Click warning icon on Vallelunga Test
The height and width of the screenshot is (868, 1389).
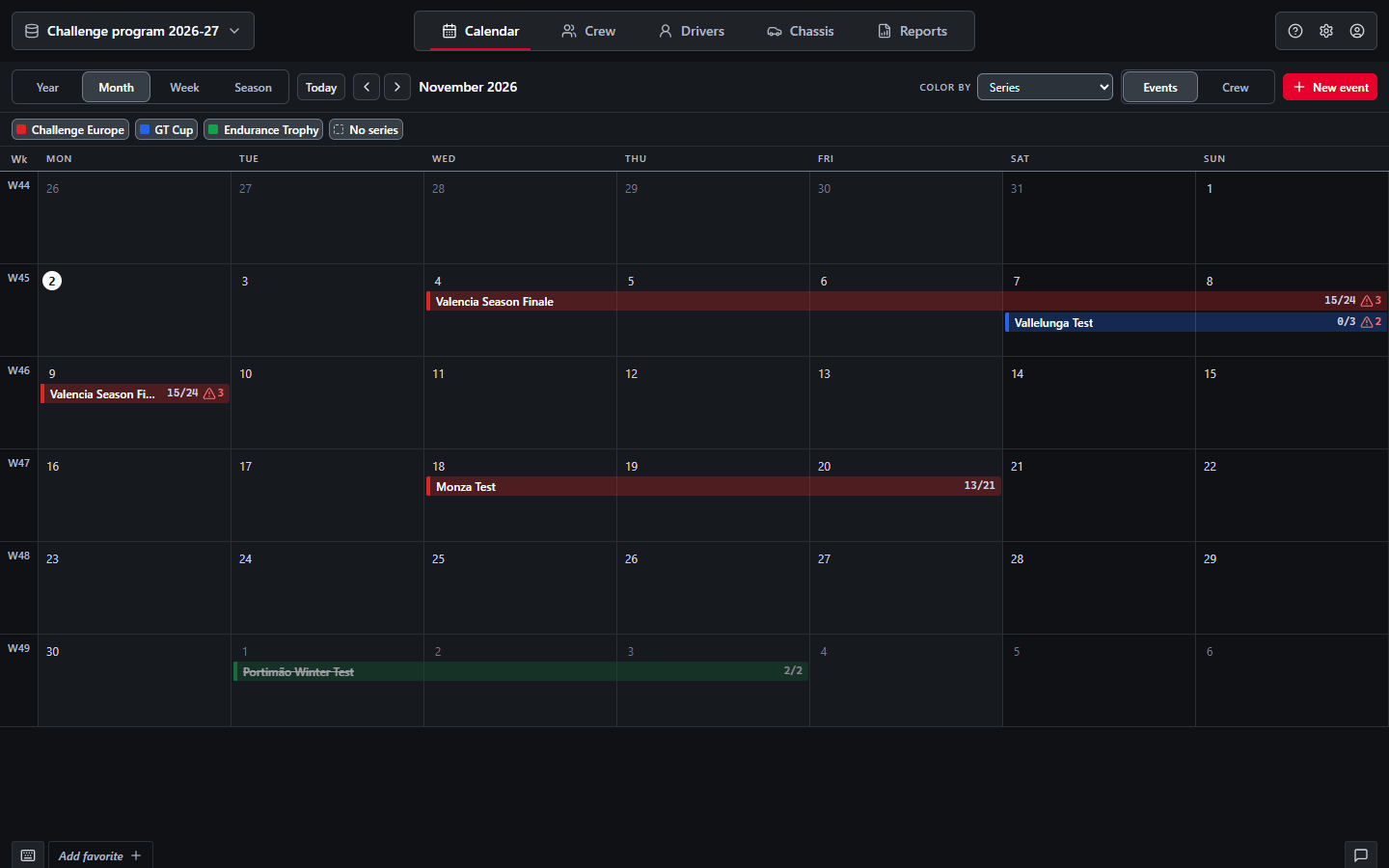tap(1367, 322)
